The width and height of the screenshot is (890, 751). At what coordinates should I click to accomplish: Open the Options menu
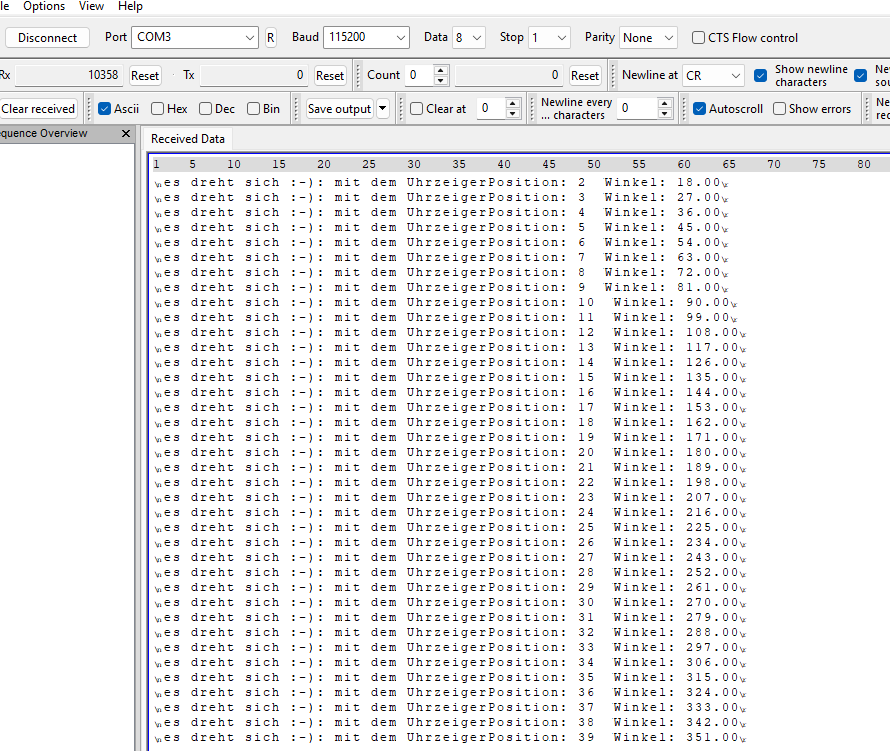(x=44, y=6)
